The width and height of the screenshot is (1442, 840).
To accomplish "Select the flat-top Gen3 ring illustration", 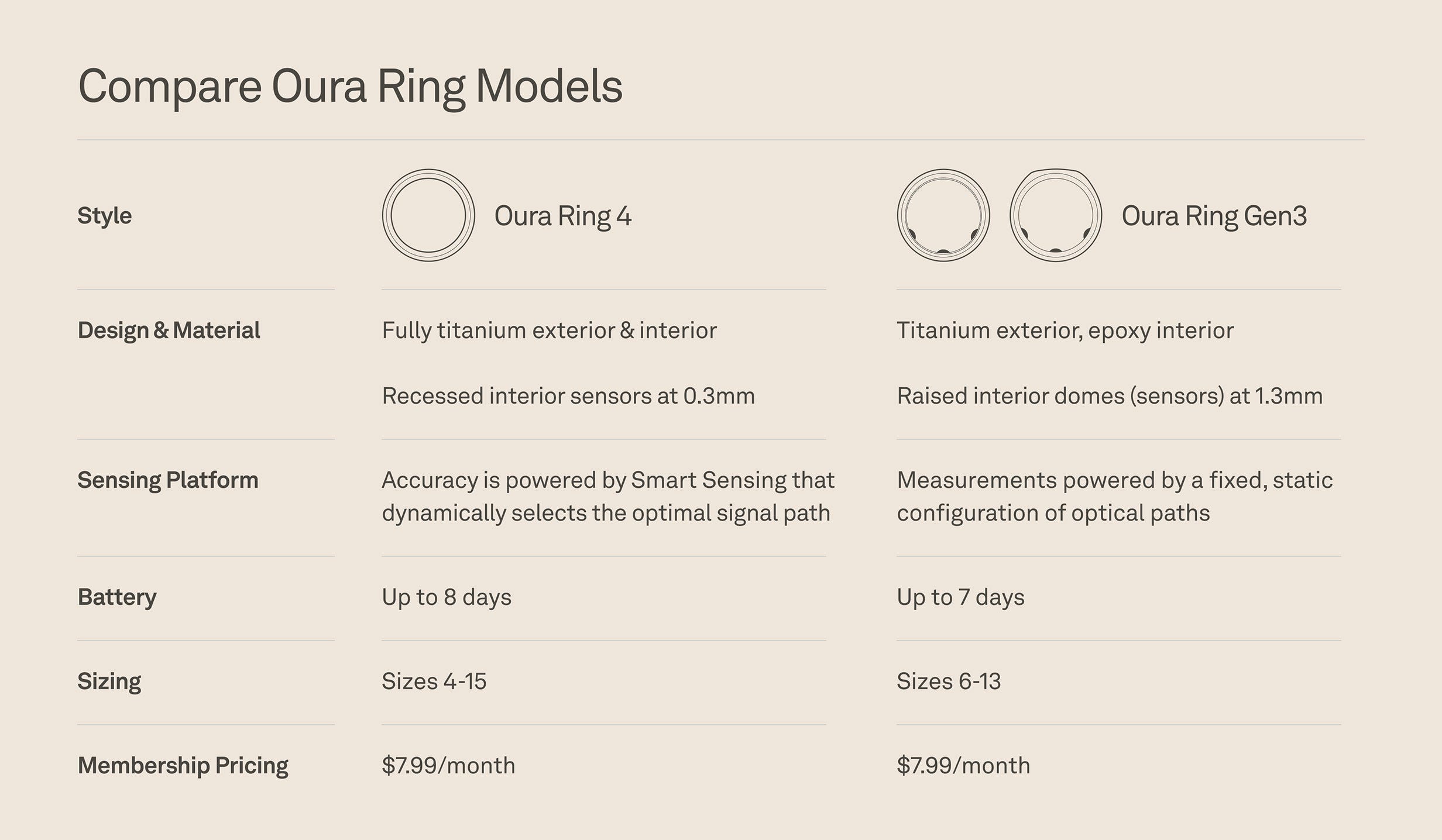I will click(1056, 215).
